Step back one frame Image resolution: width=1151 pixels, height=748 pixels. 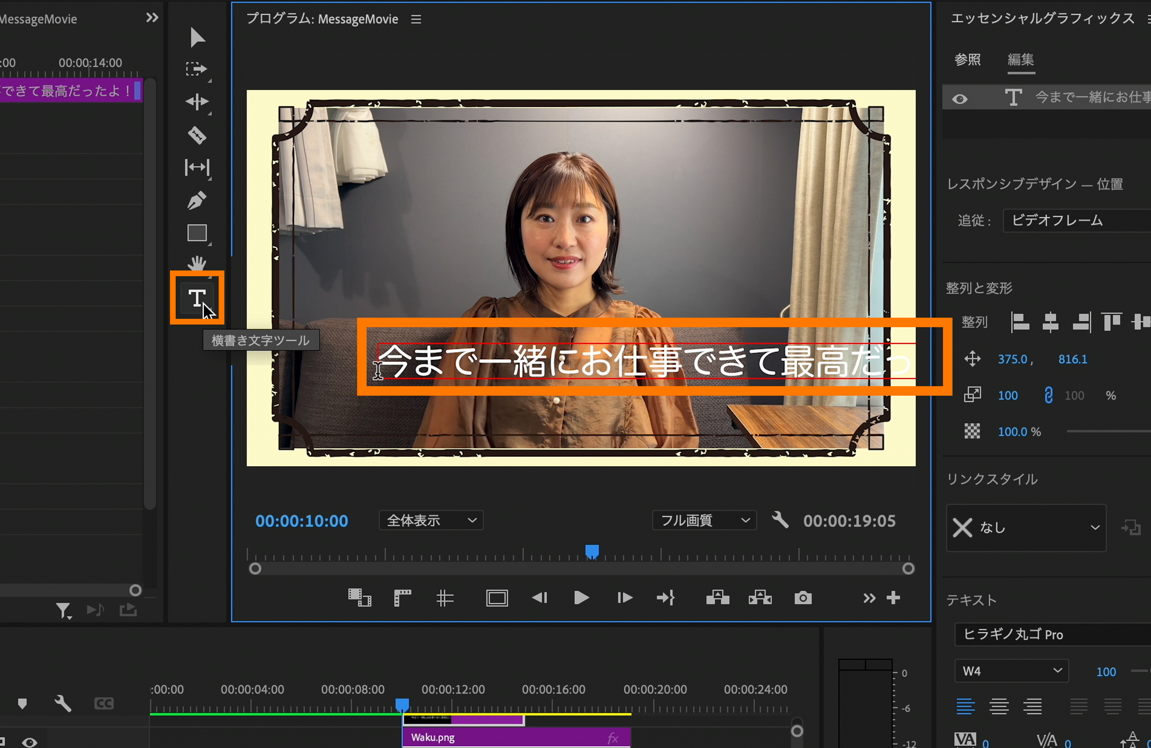tap(540, 598)
